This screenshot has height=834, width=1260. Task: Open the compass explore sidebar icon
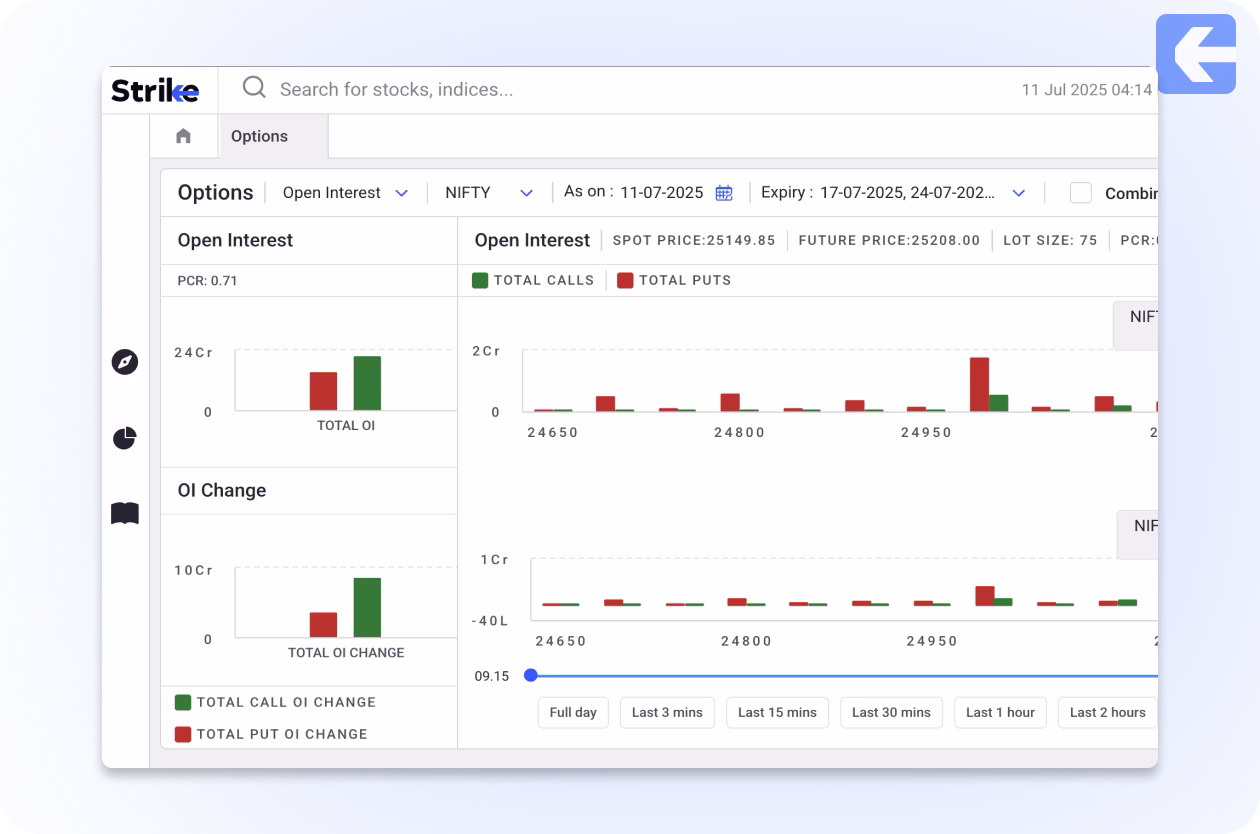[125, 362]
